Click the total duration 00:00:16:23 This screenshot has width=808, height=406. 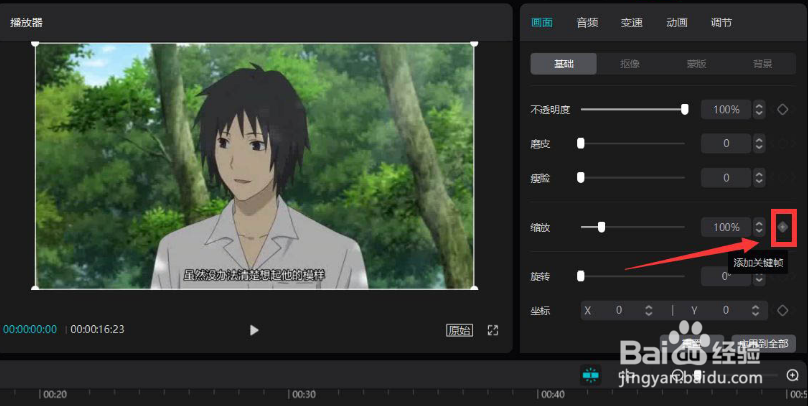pos(97,329)
